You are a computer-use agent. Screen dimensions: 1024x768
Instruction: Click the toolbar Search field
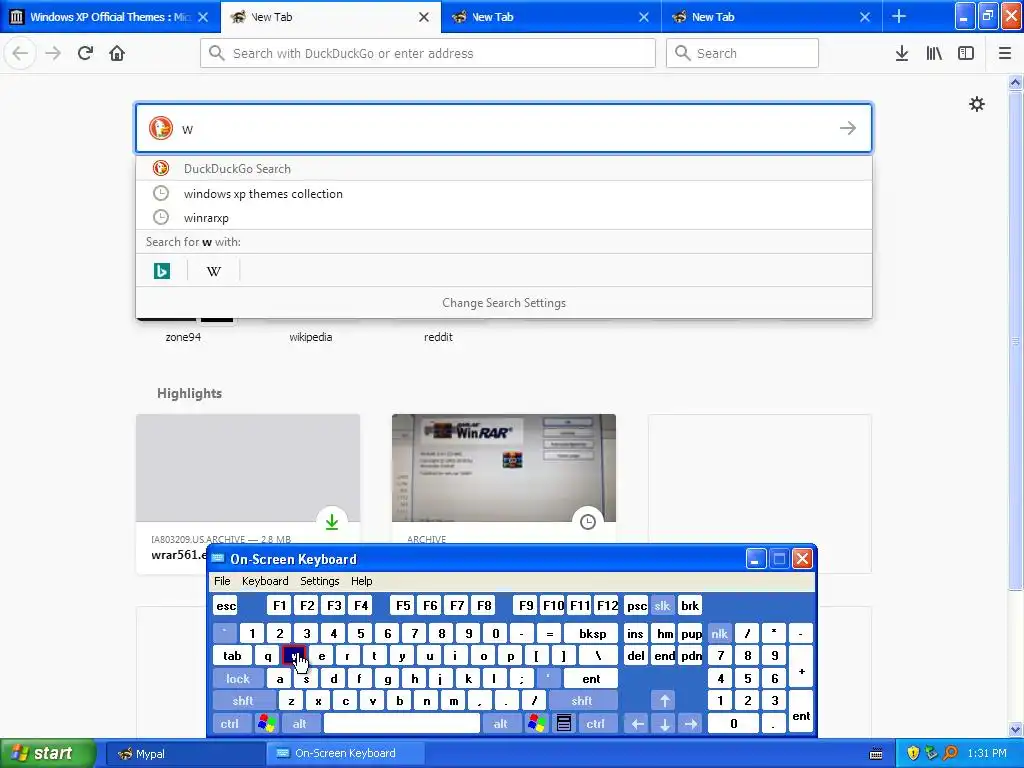tap(743, 53)
